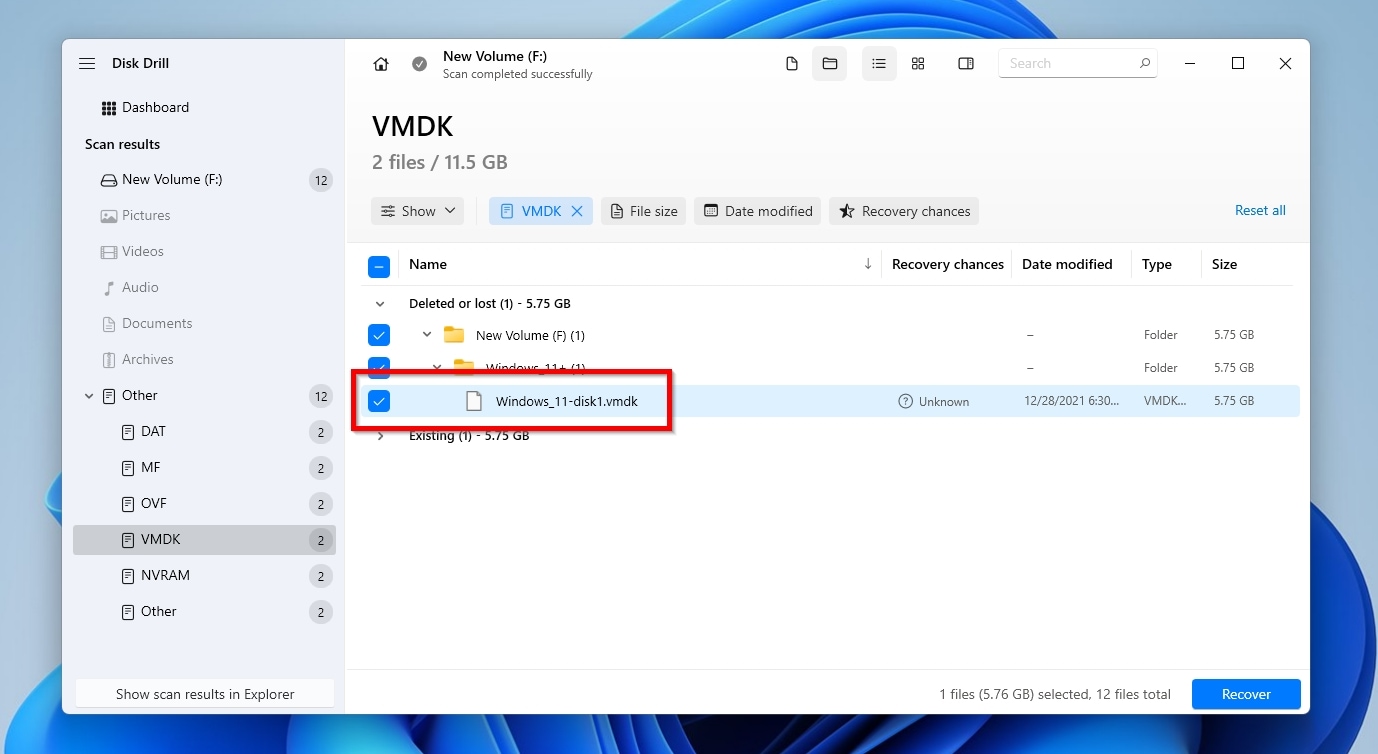Click the NVRAM sidebar file icon

[x=127, y=576]
